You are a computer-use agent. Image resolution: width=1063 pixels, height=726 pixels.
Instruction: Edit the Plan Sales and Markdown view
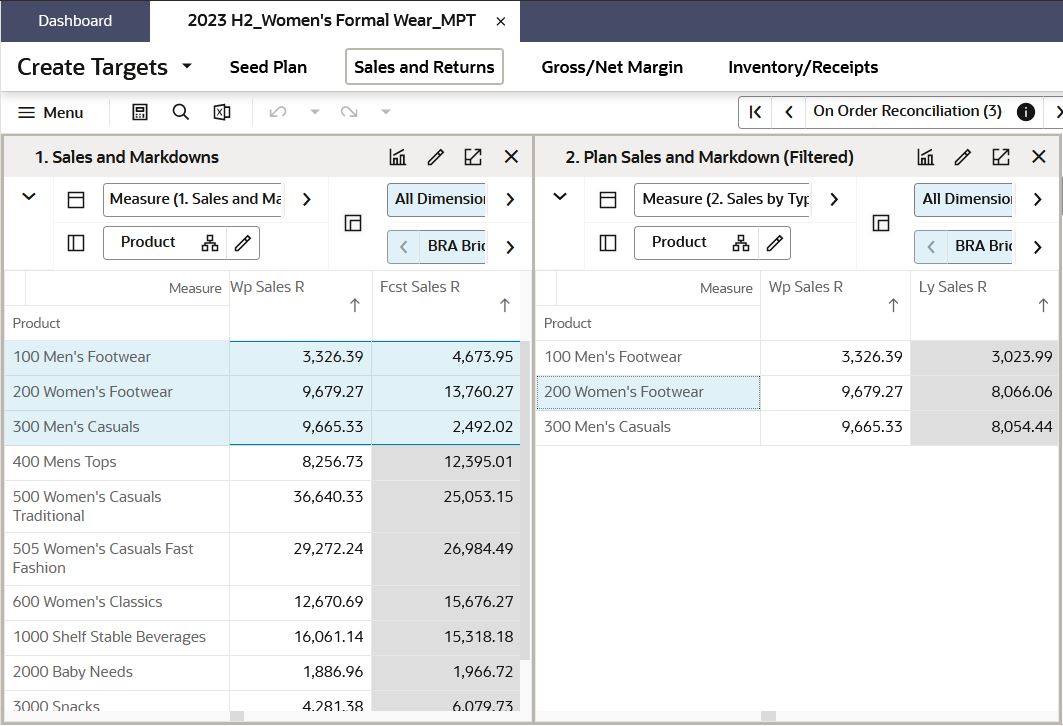coord(963,157)
